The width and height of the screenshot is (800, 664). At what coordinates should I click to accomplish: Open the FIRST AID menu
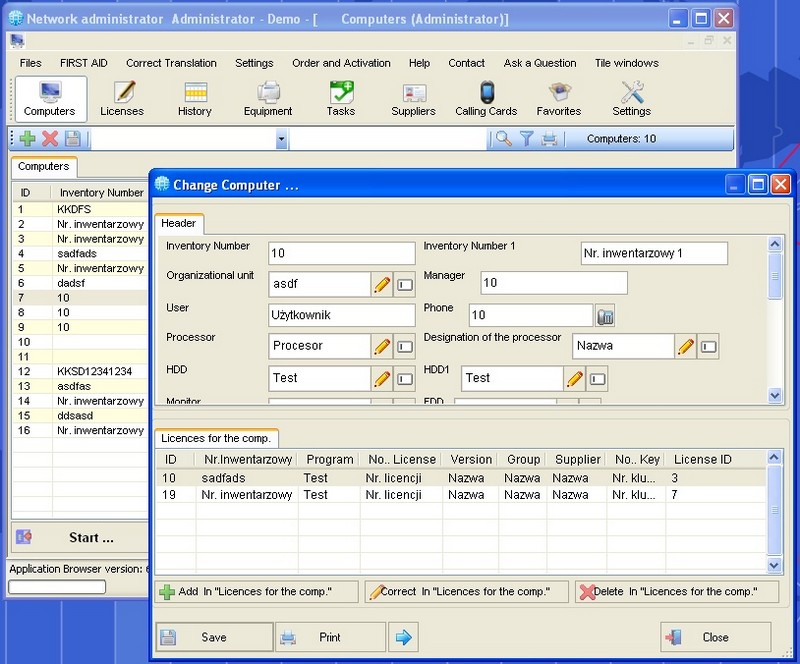[84, 63]
